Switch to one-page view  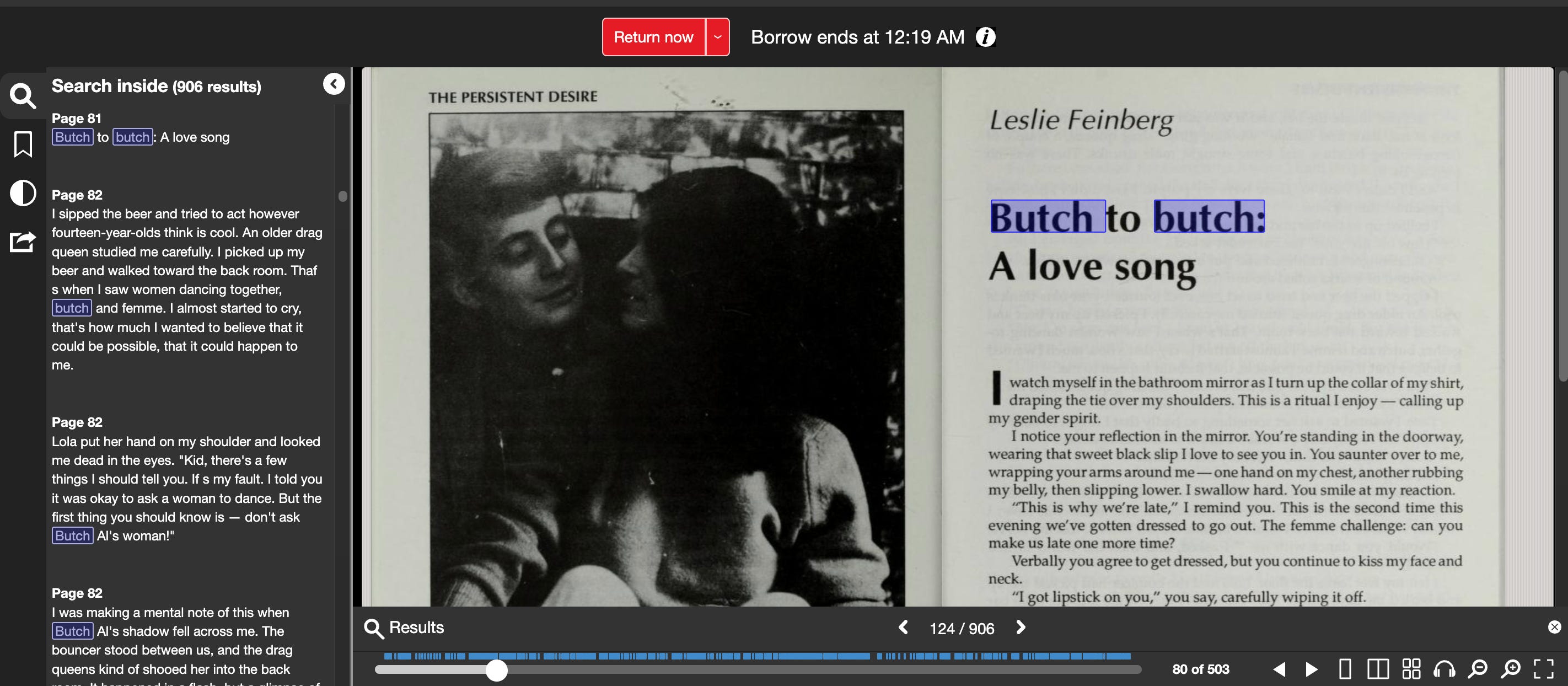[x=1345, y=669]
